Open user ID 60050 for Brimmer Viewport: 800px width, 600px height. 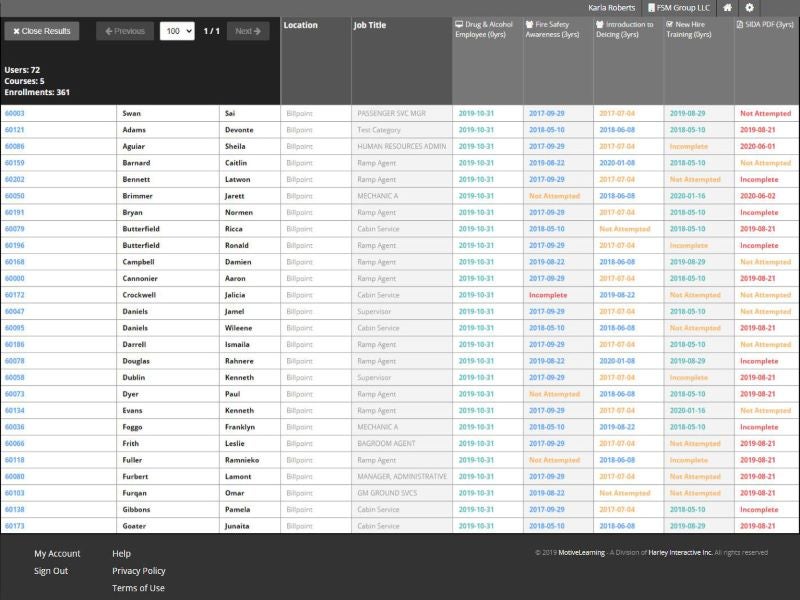click(x=15, y=196)
